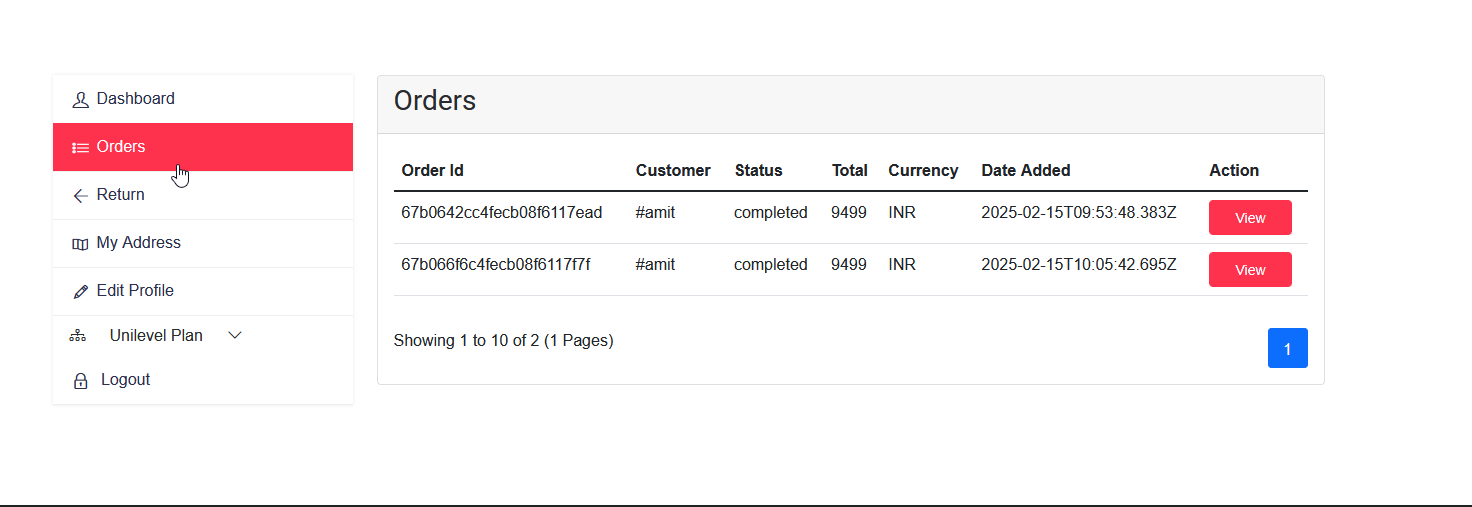Image resolution: width=1472 pixels, height=507 pixels.
Task: View order 67b0642cc4fecb08f6117ead
Action: point(1250,218)
